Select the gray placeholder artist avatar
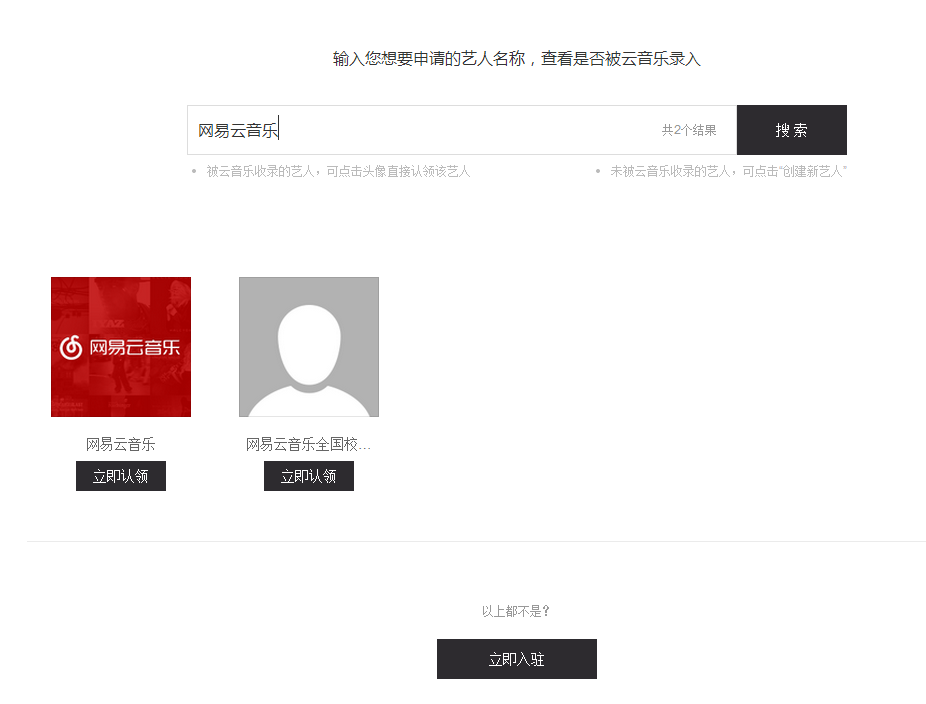Image resolution: width=926 pixels, height=704 pixels. tap(308, 346)
